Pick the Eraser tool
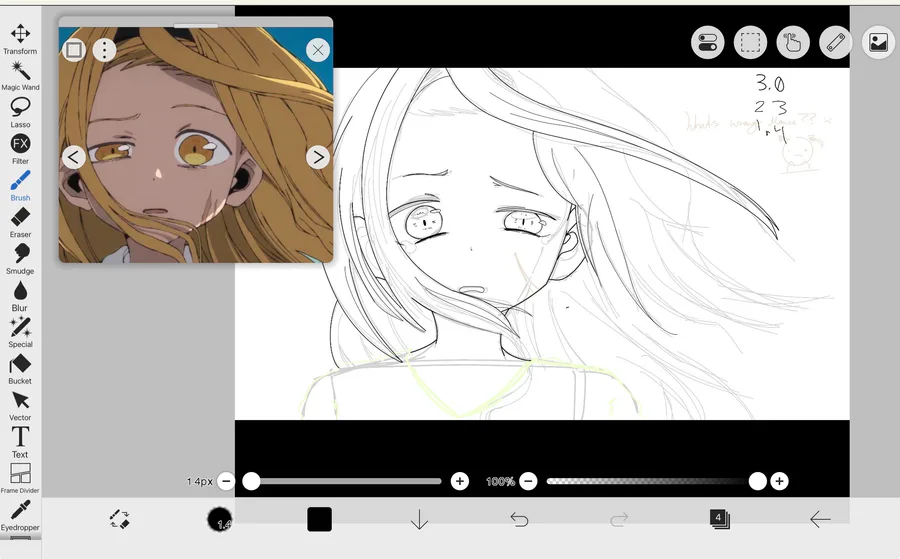The image size is (900, 559). pyautogui.click(x=20, y=223)
